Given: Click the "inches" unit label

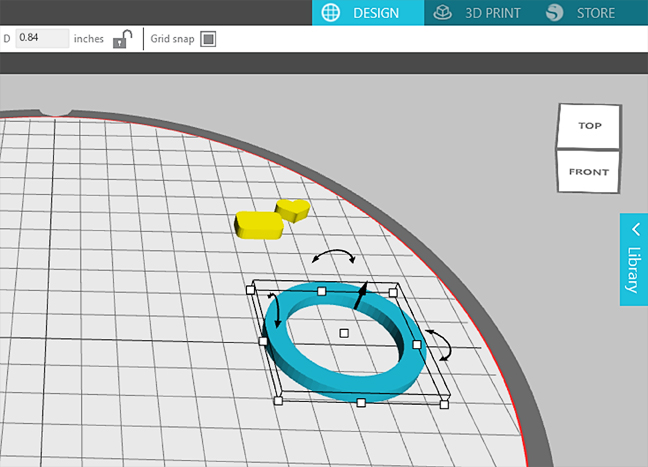Looking at the screenshot, I should point(88,39).
